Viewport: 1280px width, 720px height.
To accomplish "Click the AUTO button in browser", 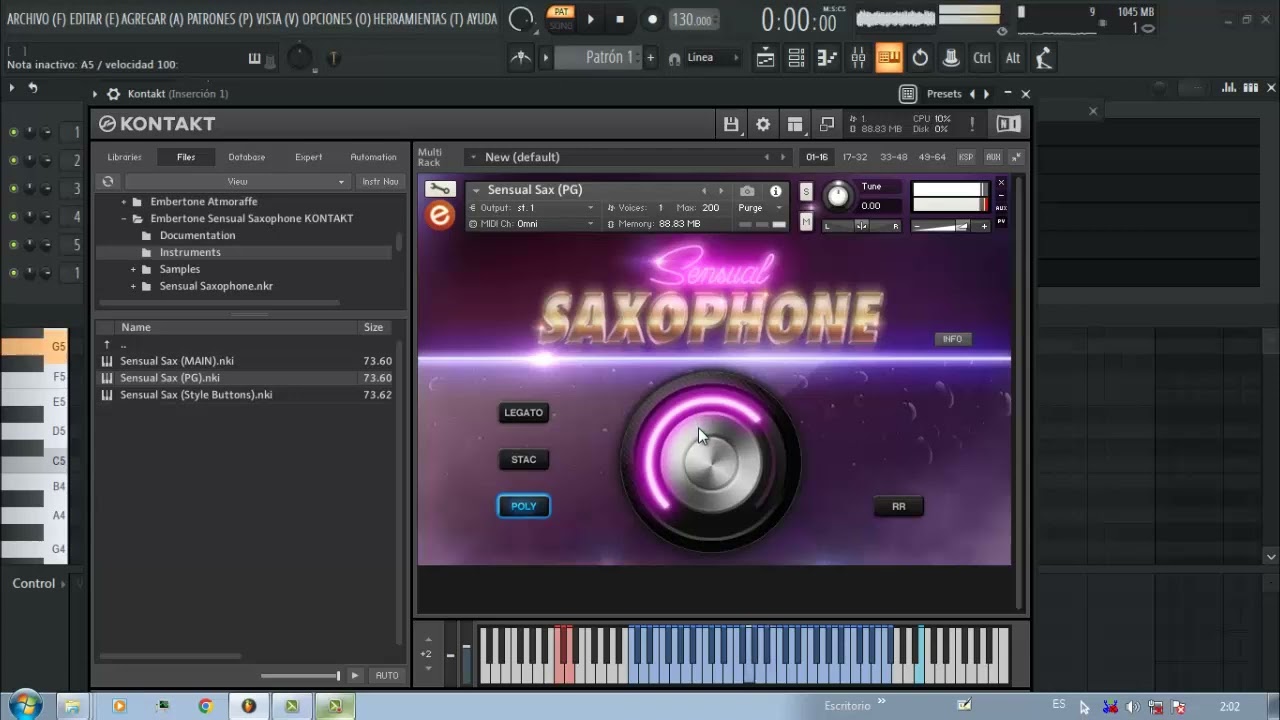I will click(387, 676).
